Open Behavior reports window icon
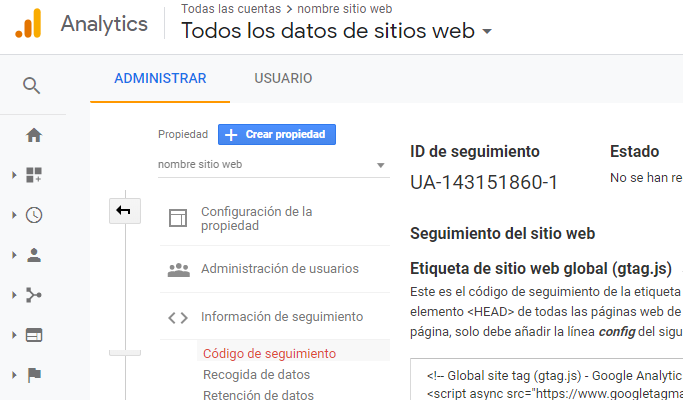 click(x=34, y=335)
